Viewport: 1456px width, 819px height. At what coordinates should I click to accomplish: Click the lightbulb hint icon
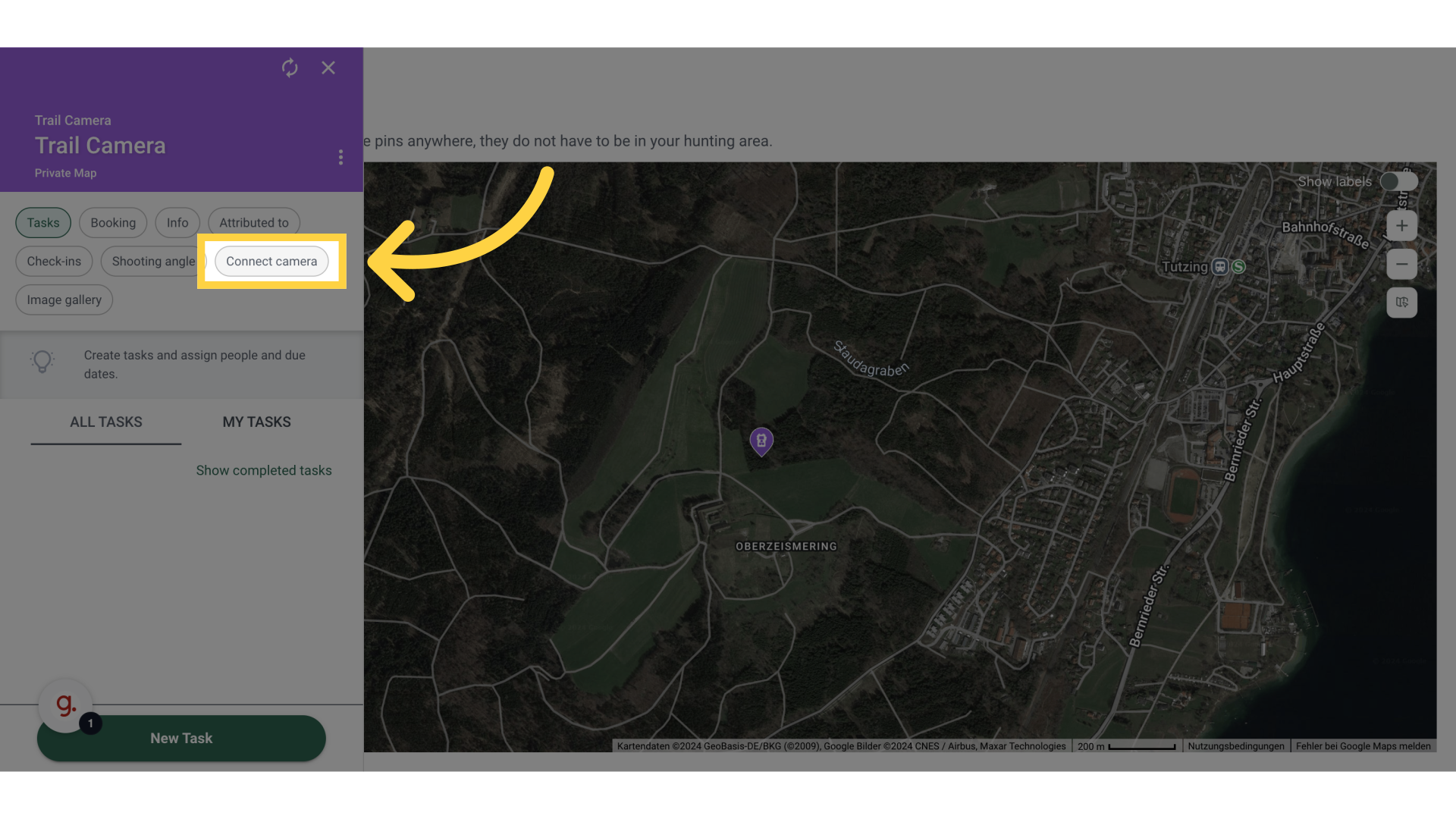pyautogui.click(x=42, y=362)
